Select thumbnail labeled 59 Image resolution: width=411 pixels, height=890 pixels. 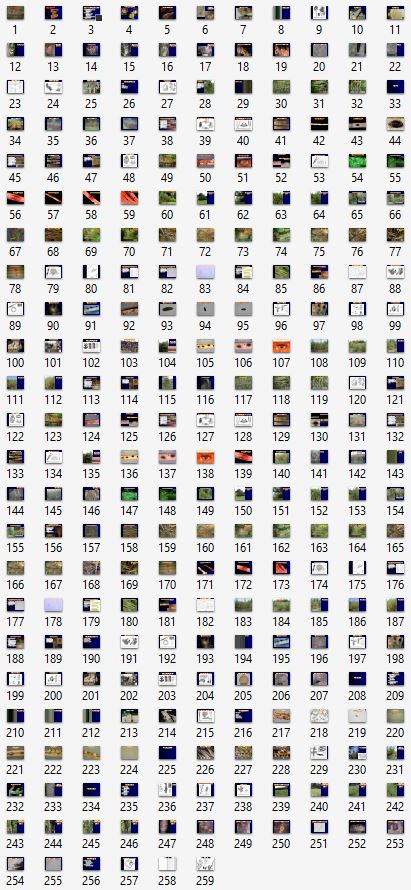pyautogui.click(x=129, y=198)
